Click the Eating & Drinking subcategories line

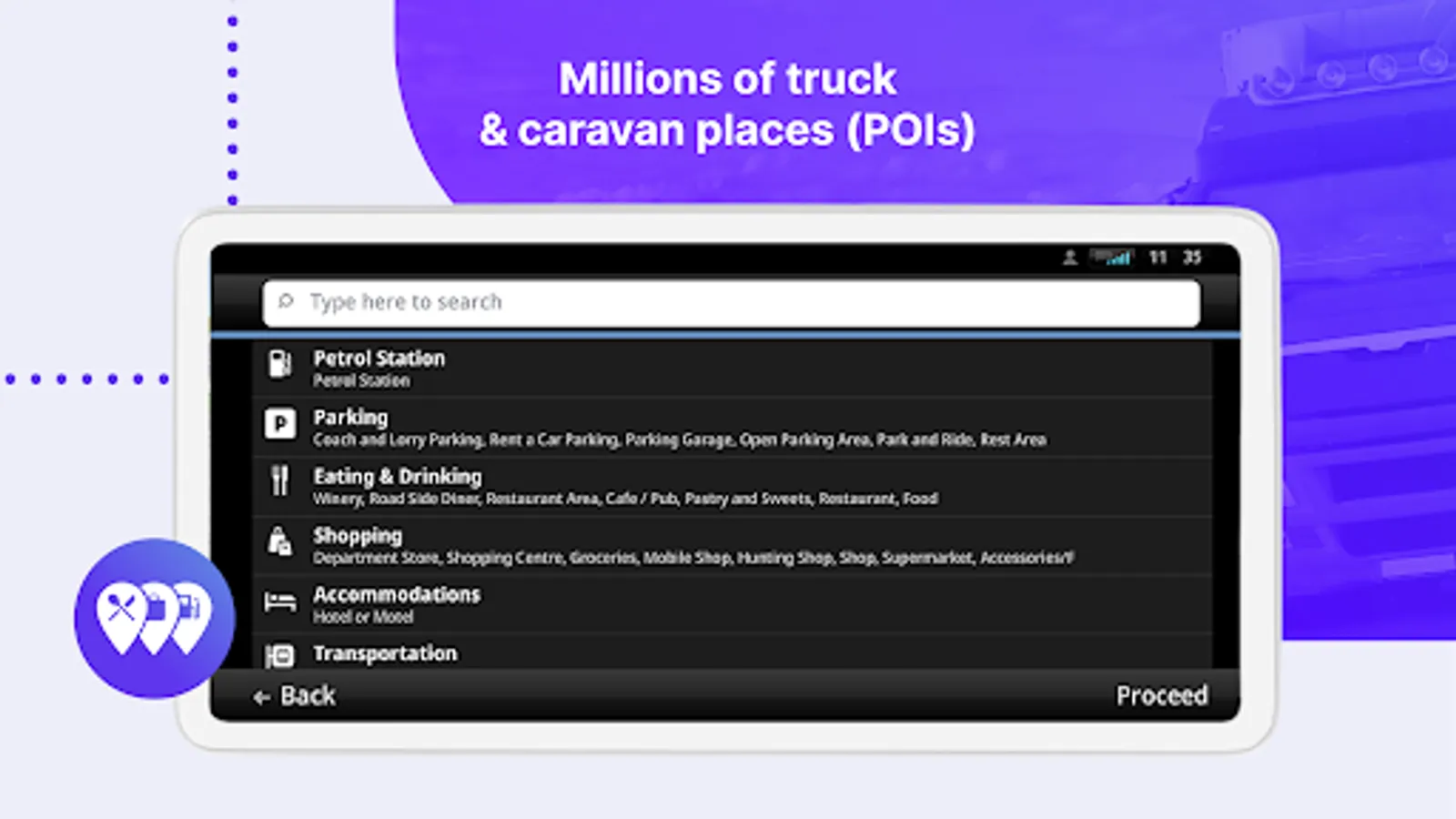pyautogui.click(x=625, y=499)
